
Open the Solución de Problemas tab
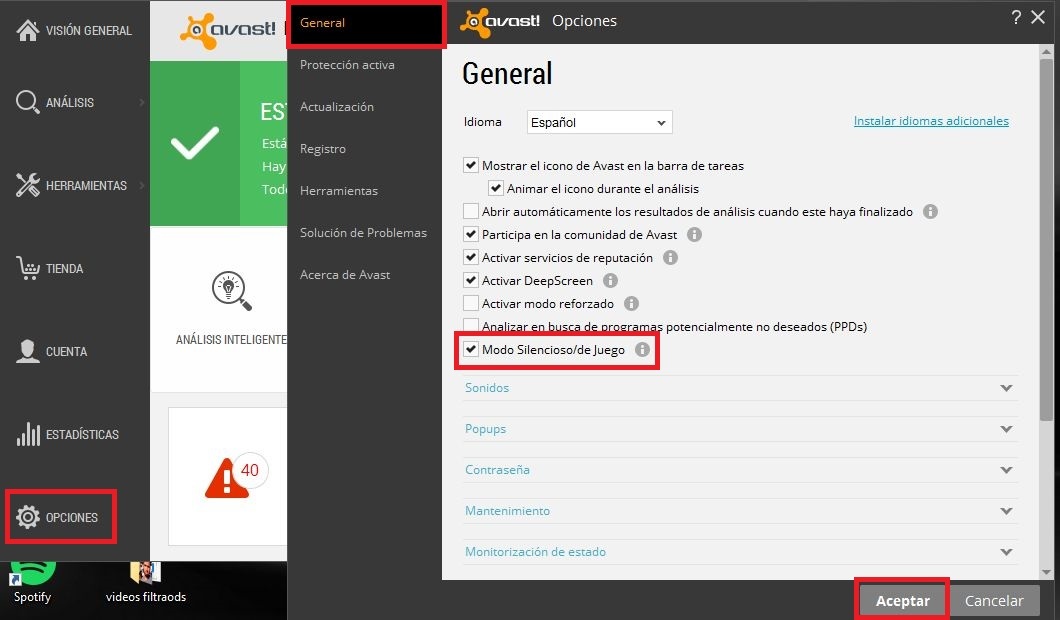(364, 233)
